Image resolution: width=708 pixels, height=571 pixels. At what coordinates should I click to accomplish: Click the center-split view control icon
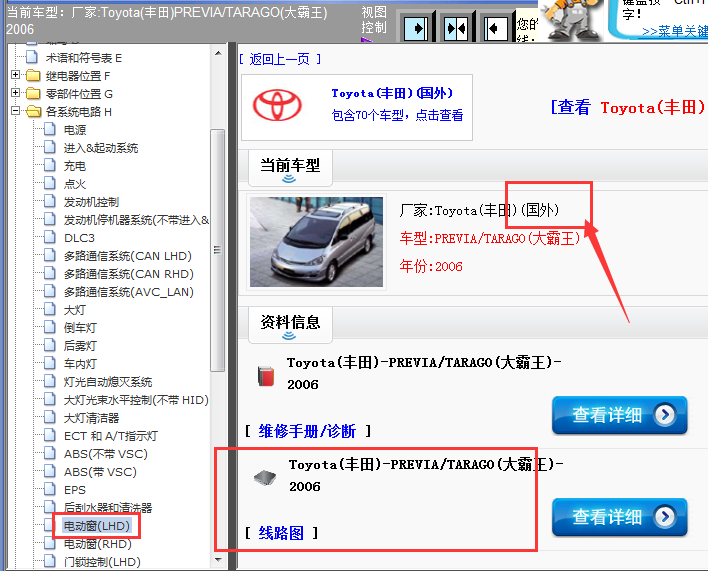[456, 28]
